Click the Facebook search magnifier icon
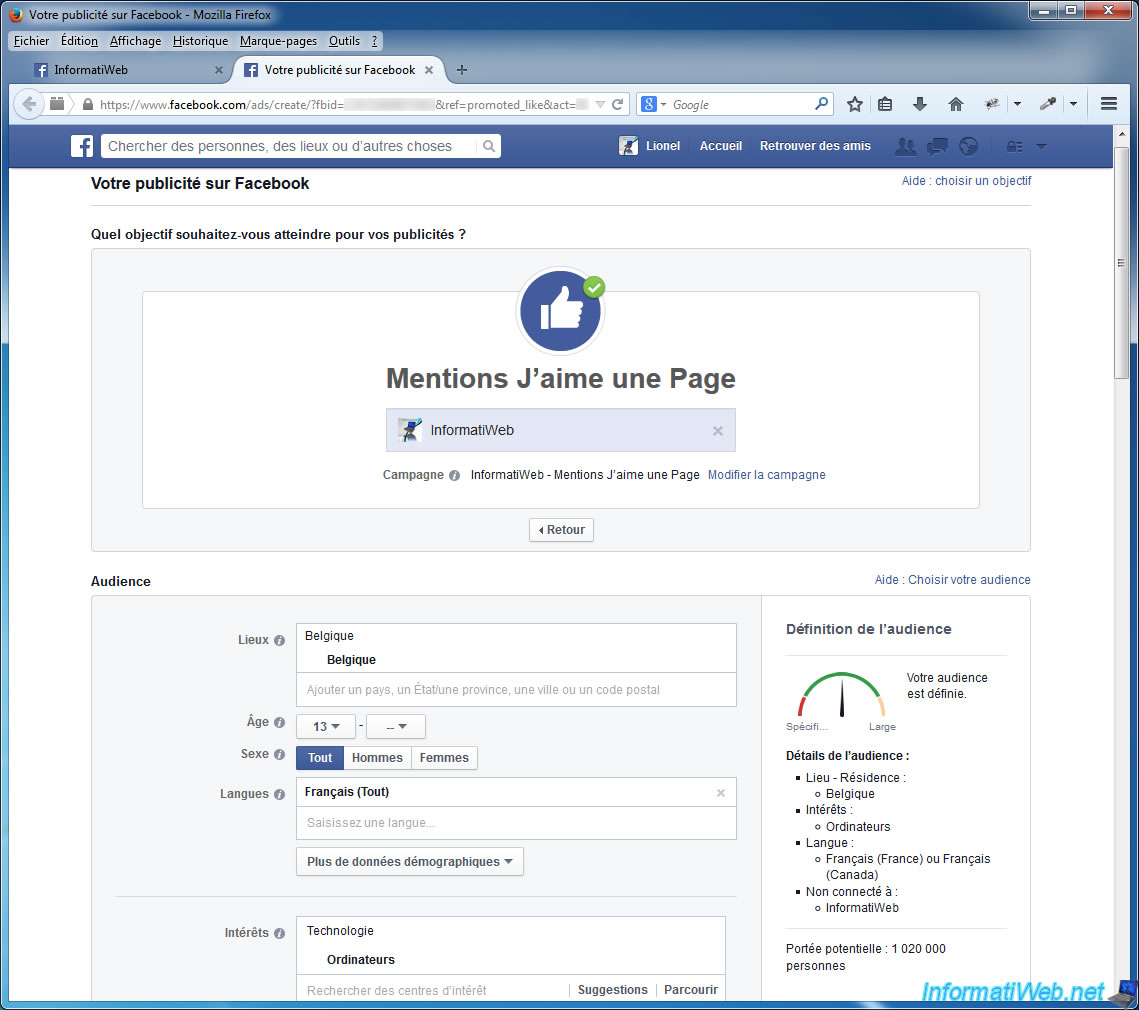 click(490, 146)
